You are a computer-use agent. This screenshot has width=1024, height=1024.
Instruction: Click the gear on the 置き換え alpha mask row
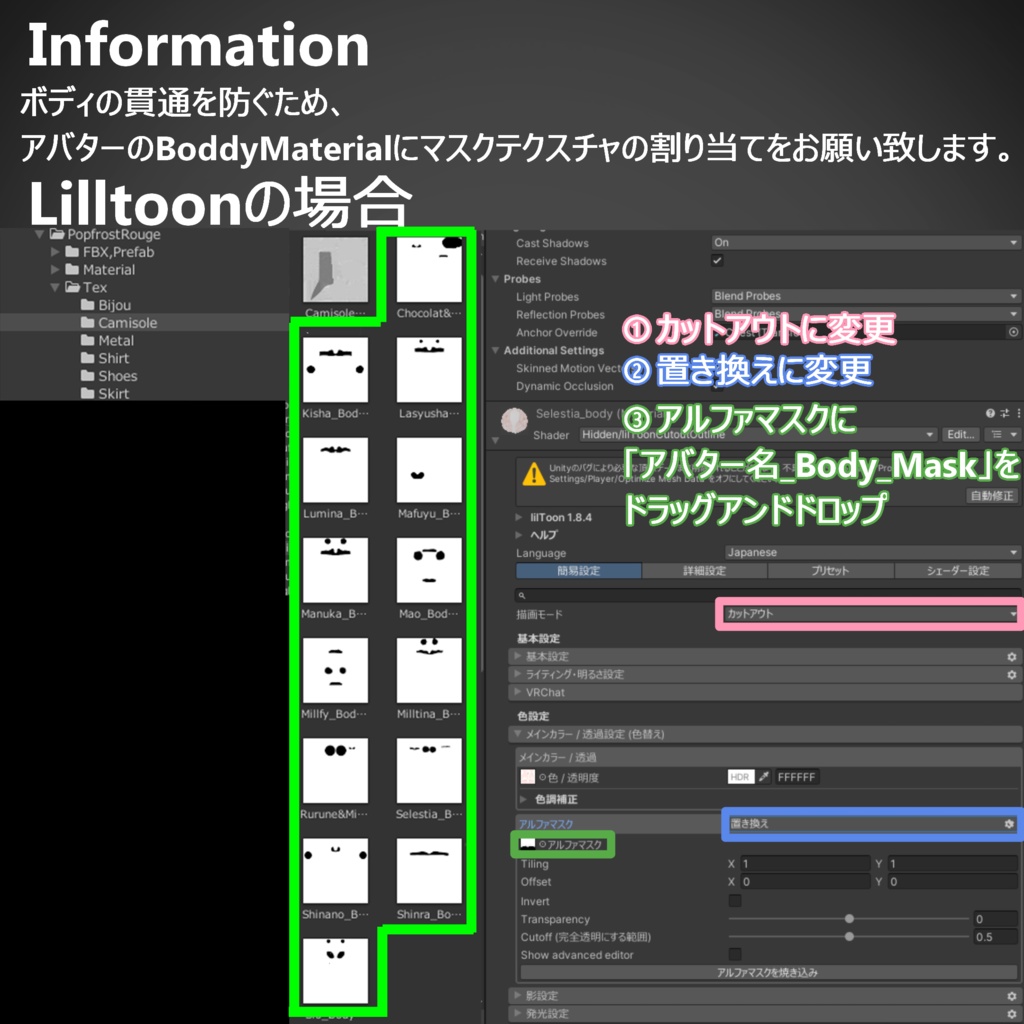tap(1008, 823)
